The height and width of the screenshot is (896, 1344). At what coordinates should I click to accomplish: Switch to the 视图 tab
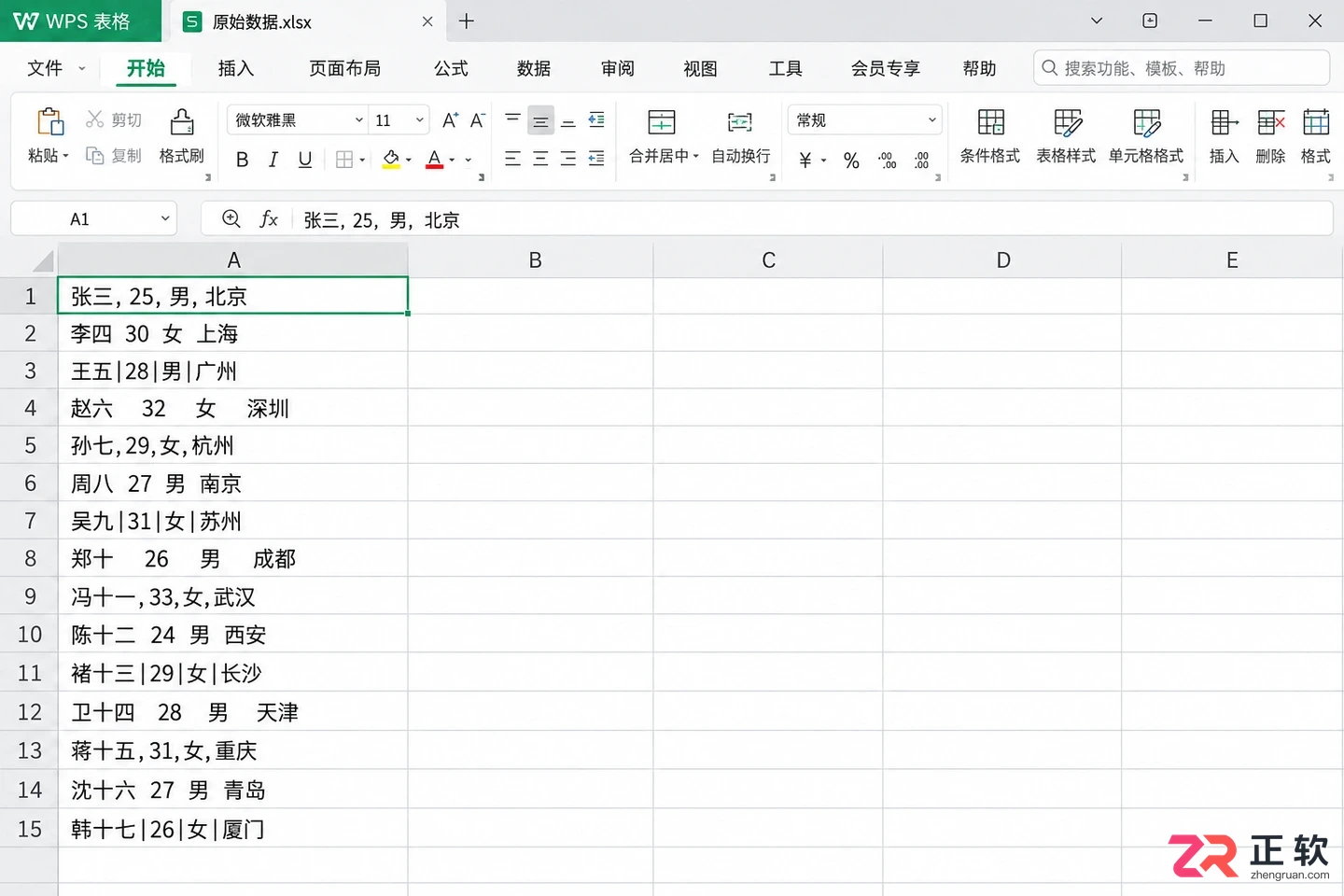(x=700, y=68)
